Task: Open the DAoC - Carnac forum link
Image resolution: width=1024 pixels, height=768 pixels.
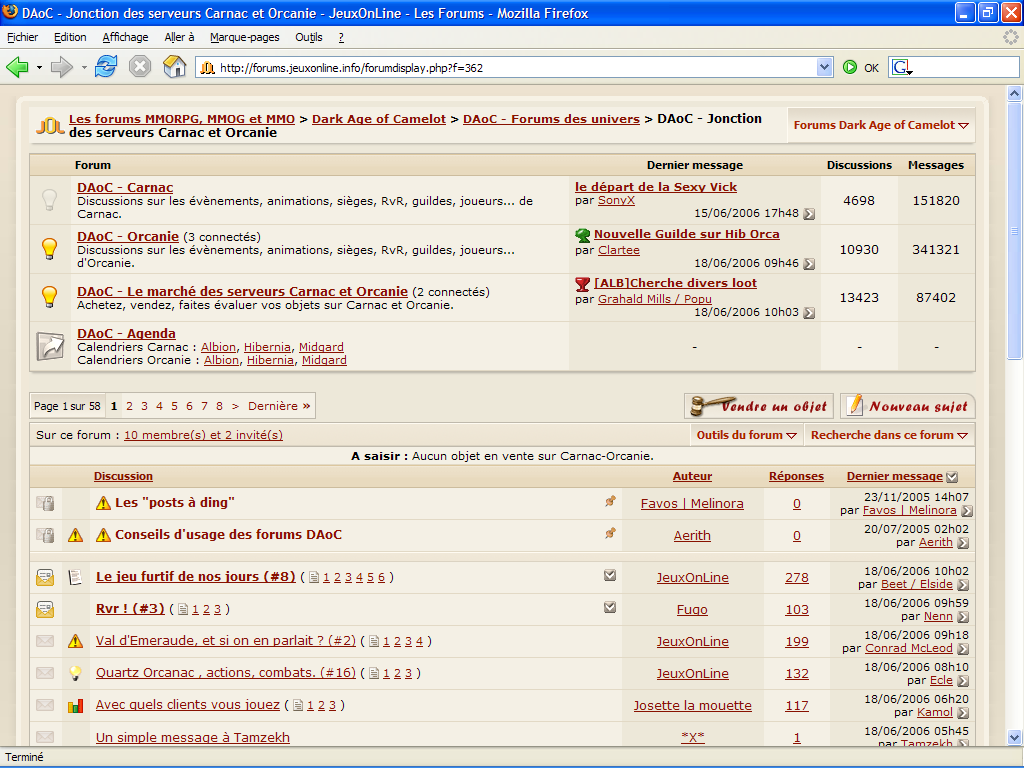Action: click(x=125, y=187)
